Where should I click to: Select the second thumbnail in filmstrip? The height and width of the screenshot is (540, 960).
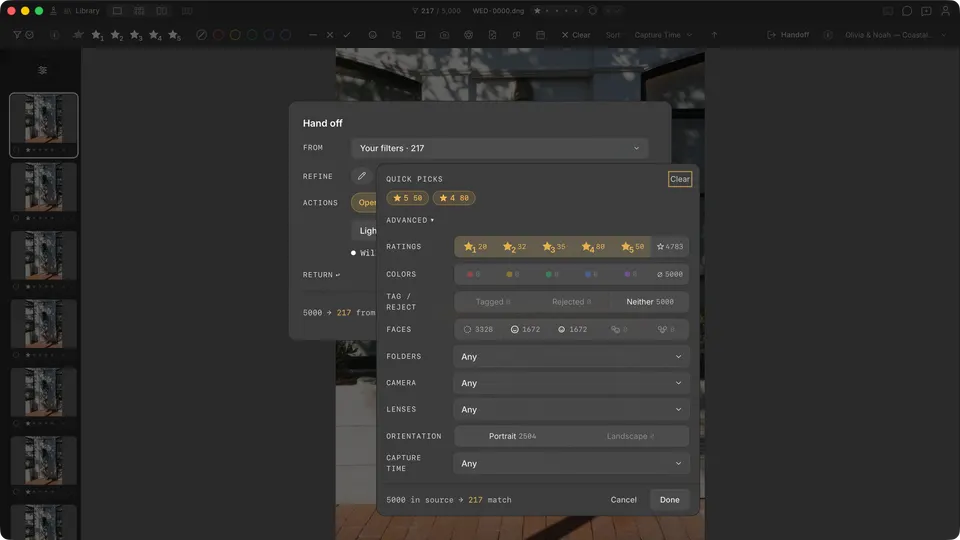[x=43, y=193]
